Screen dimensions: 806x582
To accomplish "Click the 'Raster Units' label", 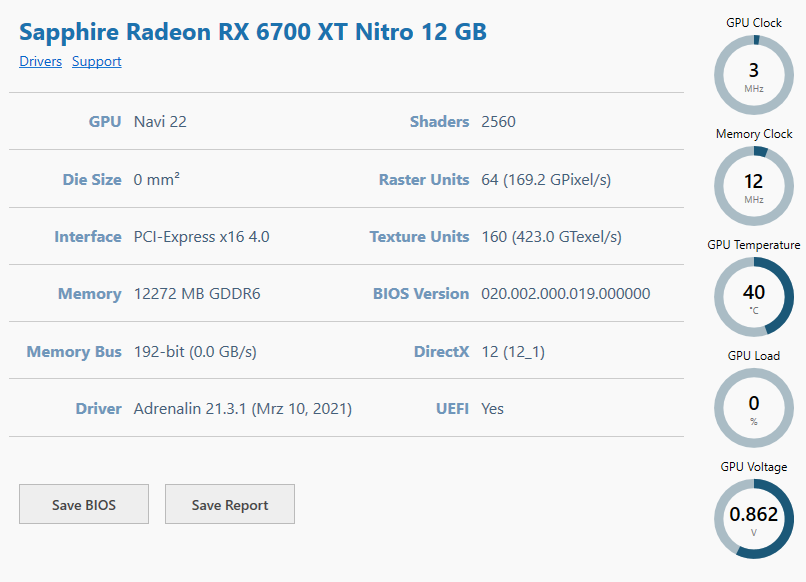I will pos(424,179).
